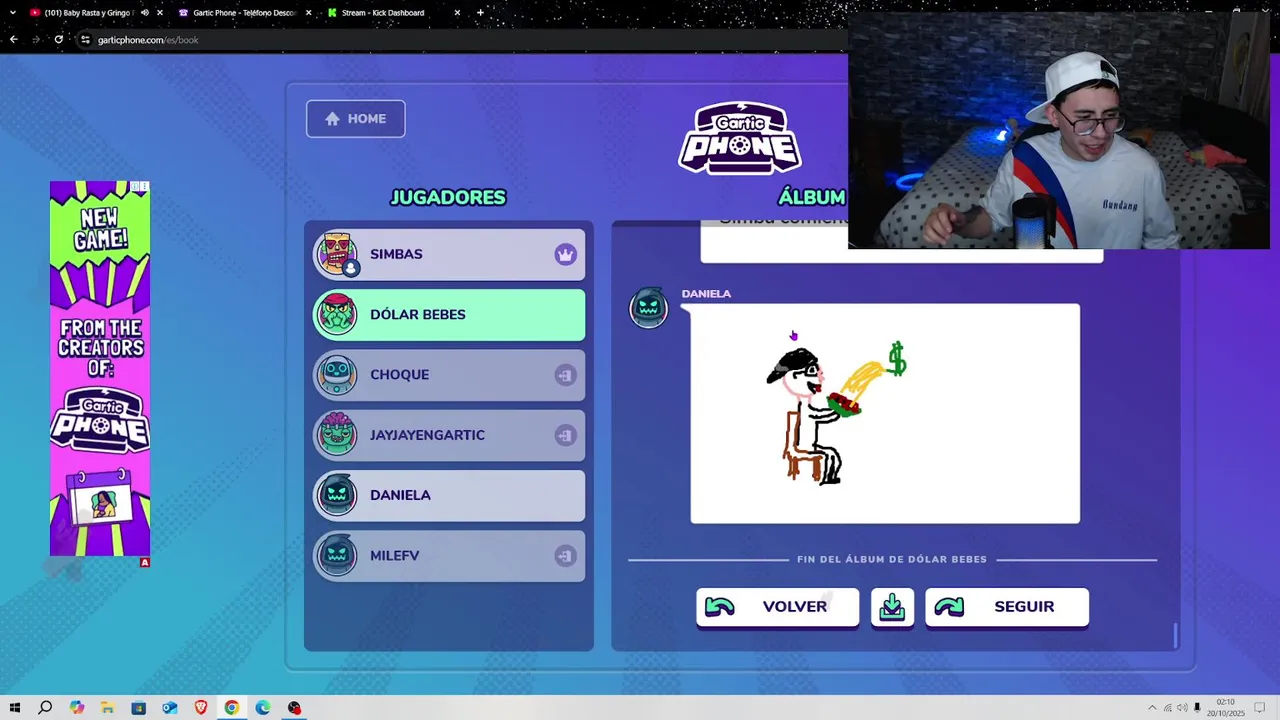Click the exit icon on JAYJAYENGARTIC row
The width and height of the screenshot is (1280, 720).
click(565, 435)
